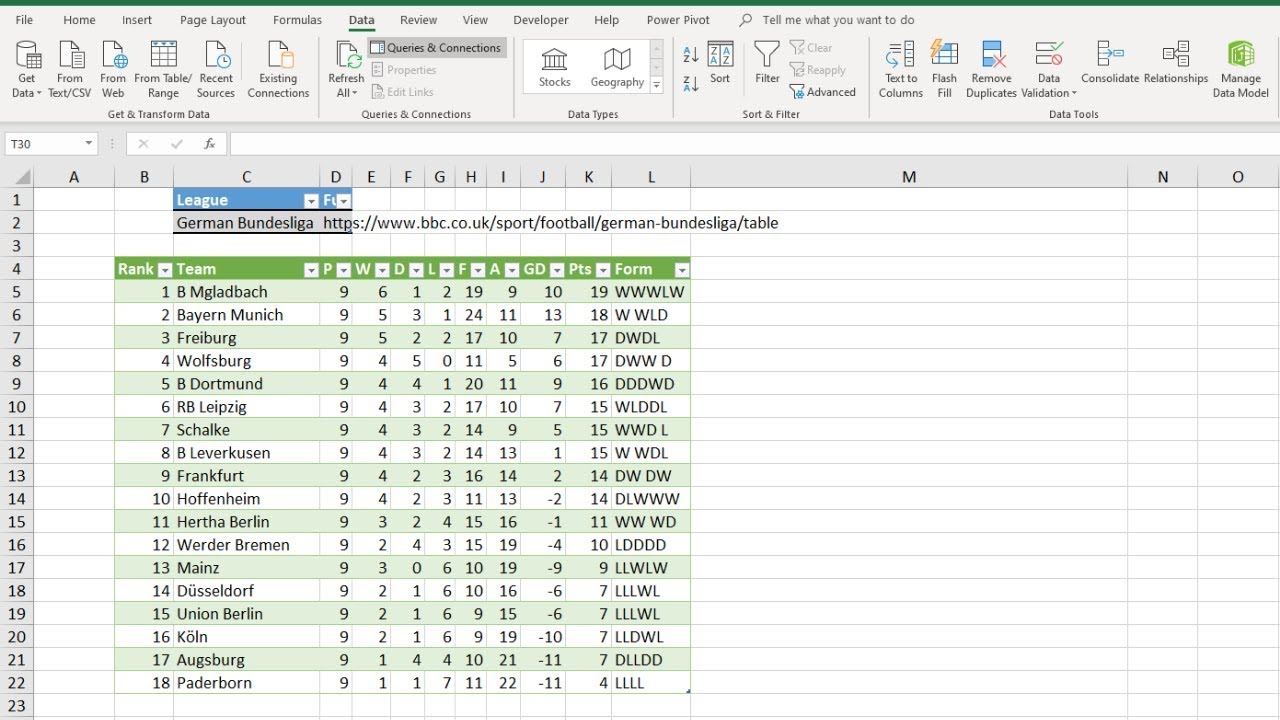Screen dimensions: 1280x720
Task: Select form cell WWWLW
Action: (x=651, y=292)
